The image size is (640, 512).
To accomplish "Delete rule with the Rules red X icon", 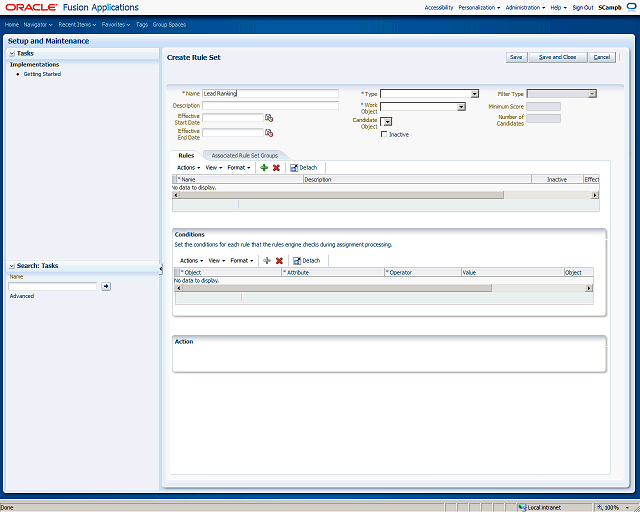I will point(276,168).
